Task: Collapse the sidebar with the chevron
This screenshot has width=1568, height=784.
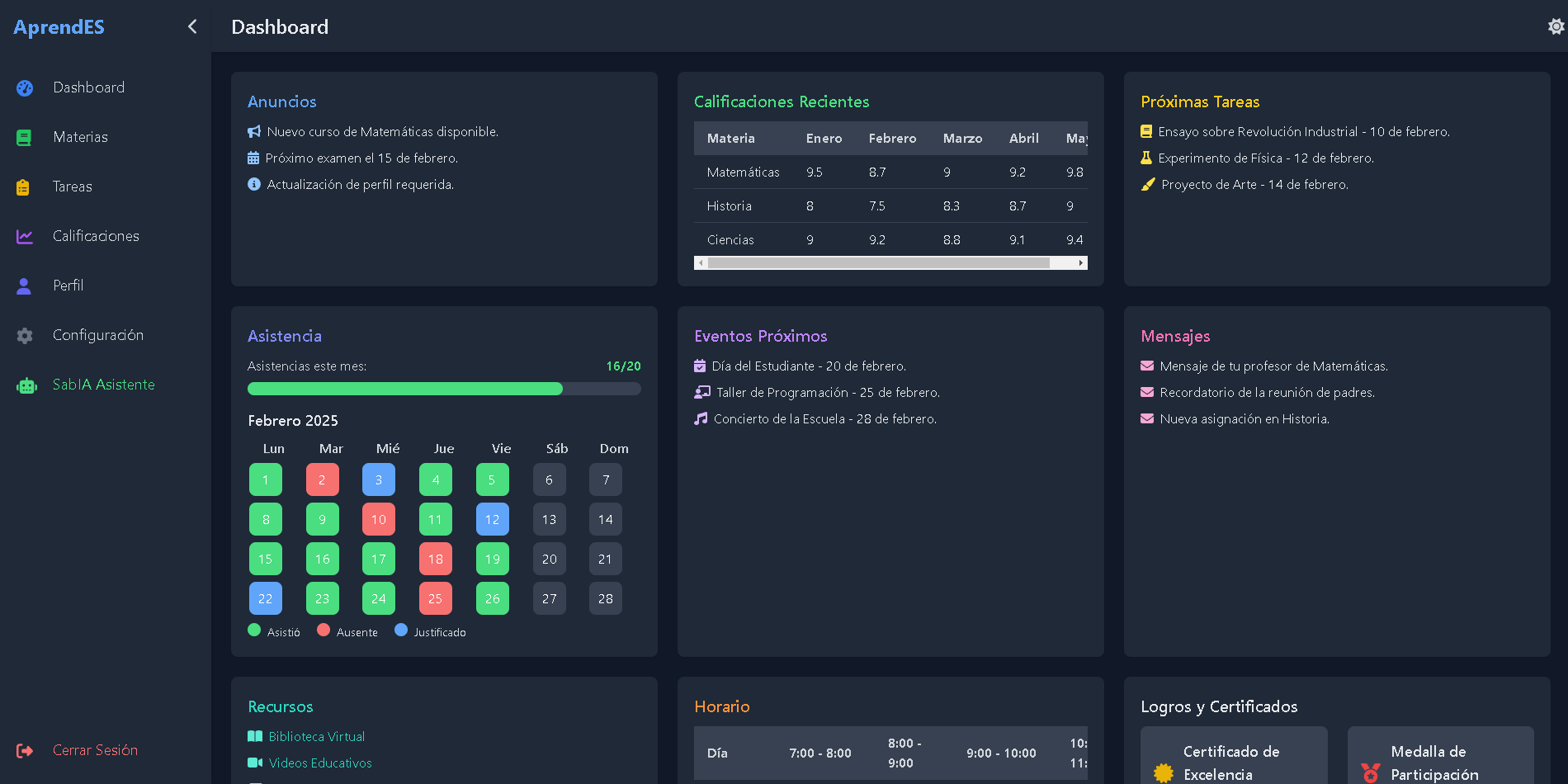Action: tap(191, 26)
